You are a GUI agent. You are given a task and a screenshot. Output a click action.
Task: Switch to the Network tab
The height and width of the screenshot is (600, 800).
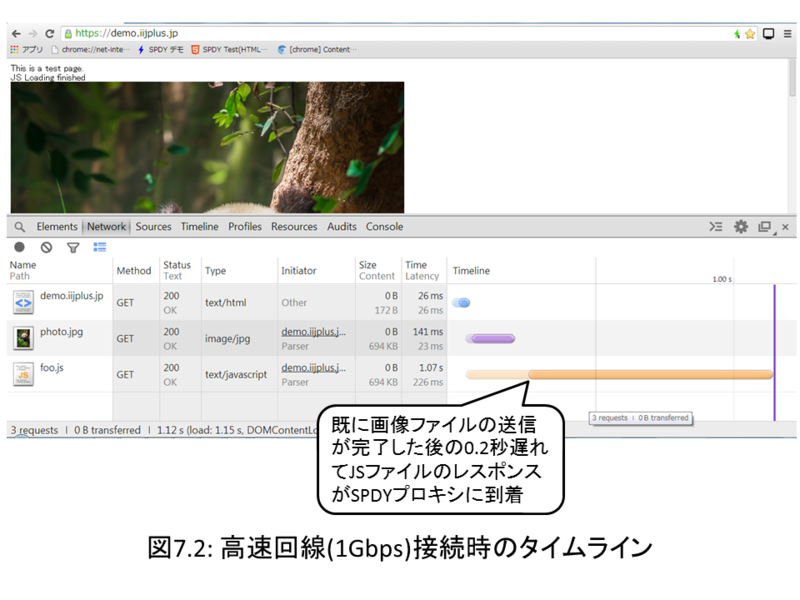click(106, 227)
